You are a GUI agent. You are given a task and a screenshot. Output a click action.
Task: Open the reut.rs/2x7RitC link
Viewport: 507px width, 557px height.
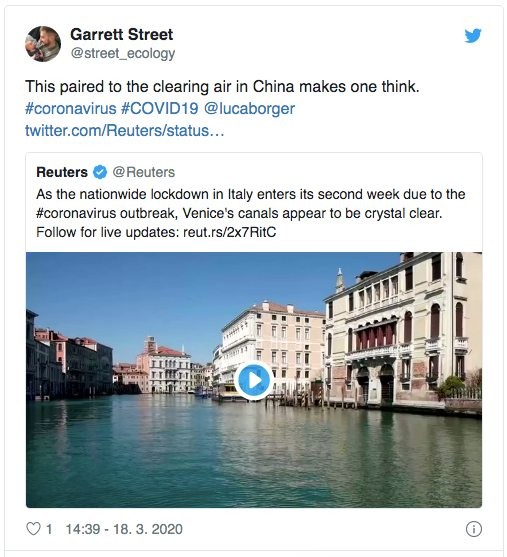(x=230, y=232)
